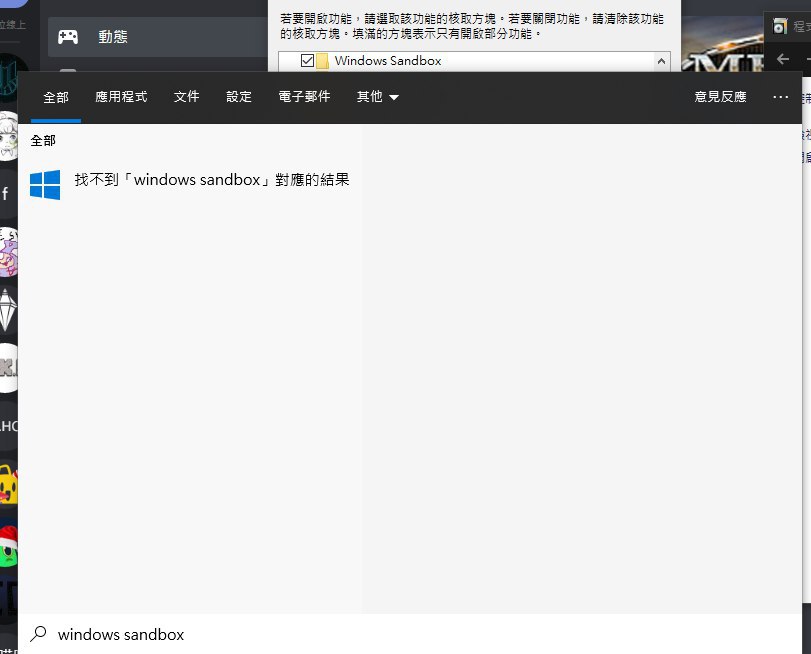Click the 全部 section heading
Image resolution: width=811 pixels, height=654 pixels.
43,140
